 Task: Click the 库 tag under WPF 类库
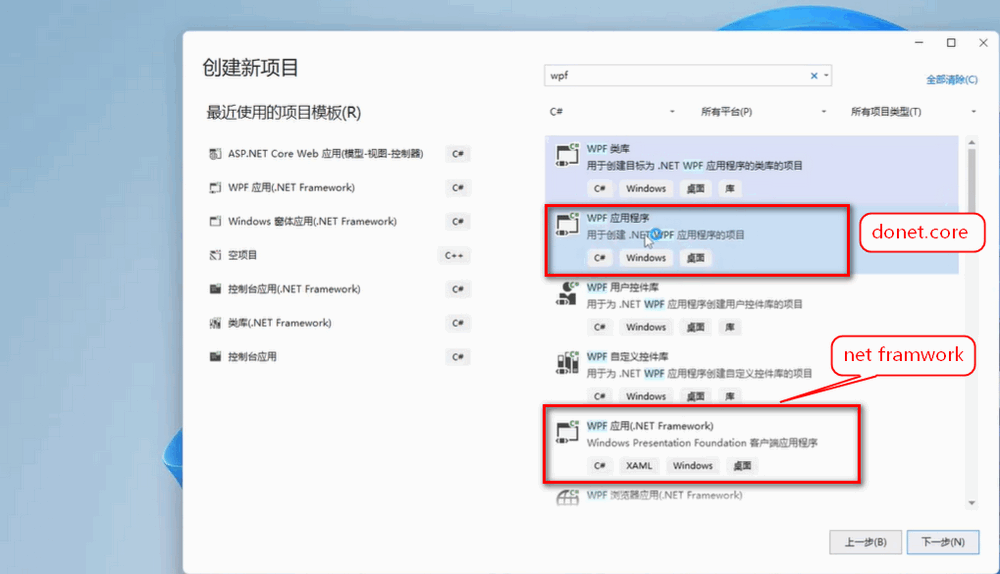(730, 189)
